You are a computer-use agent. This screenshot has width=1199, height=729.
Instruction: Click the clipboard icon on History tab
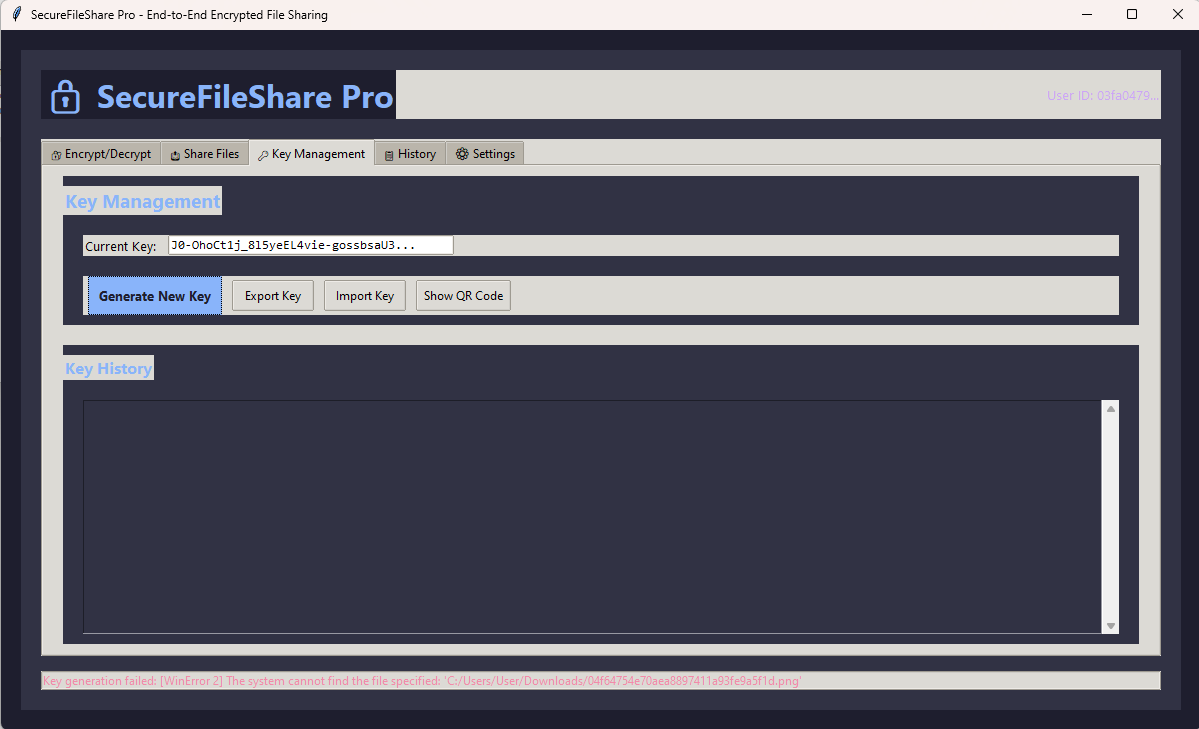389,155
